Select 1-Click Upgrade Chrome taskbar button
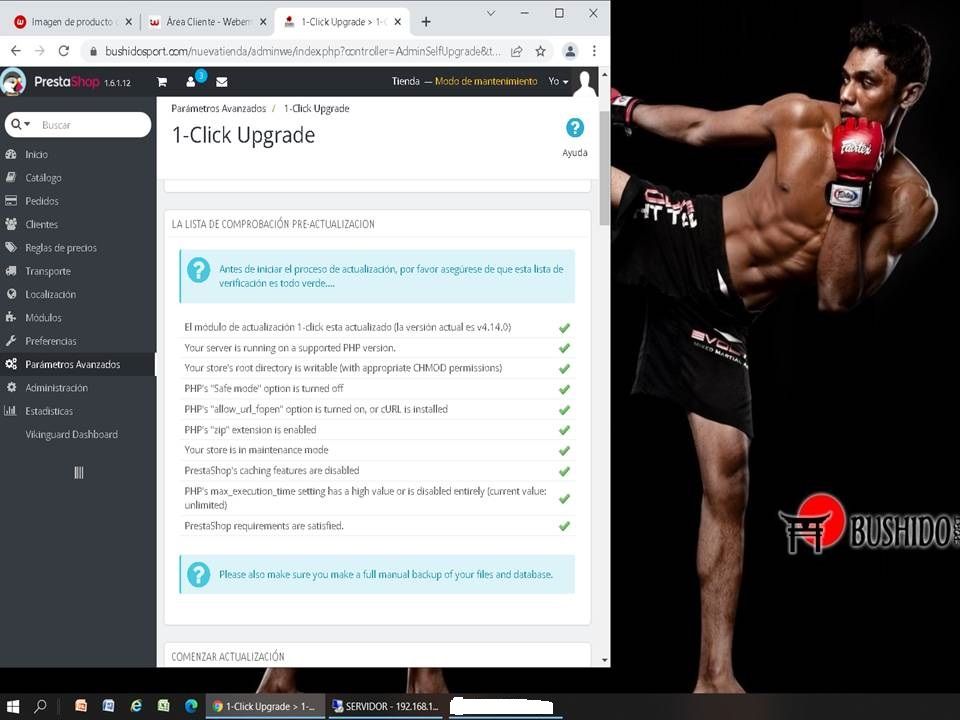Viewport: 960px width, 720px height. pos(265,706)
